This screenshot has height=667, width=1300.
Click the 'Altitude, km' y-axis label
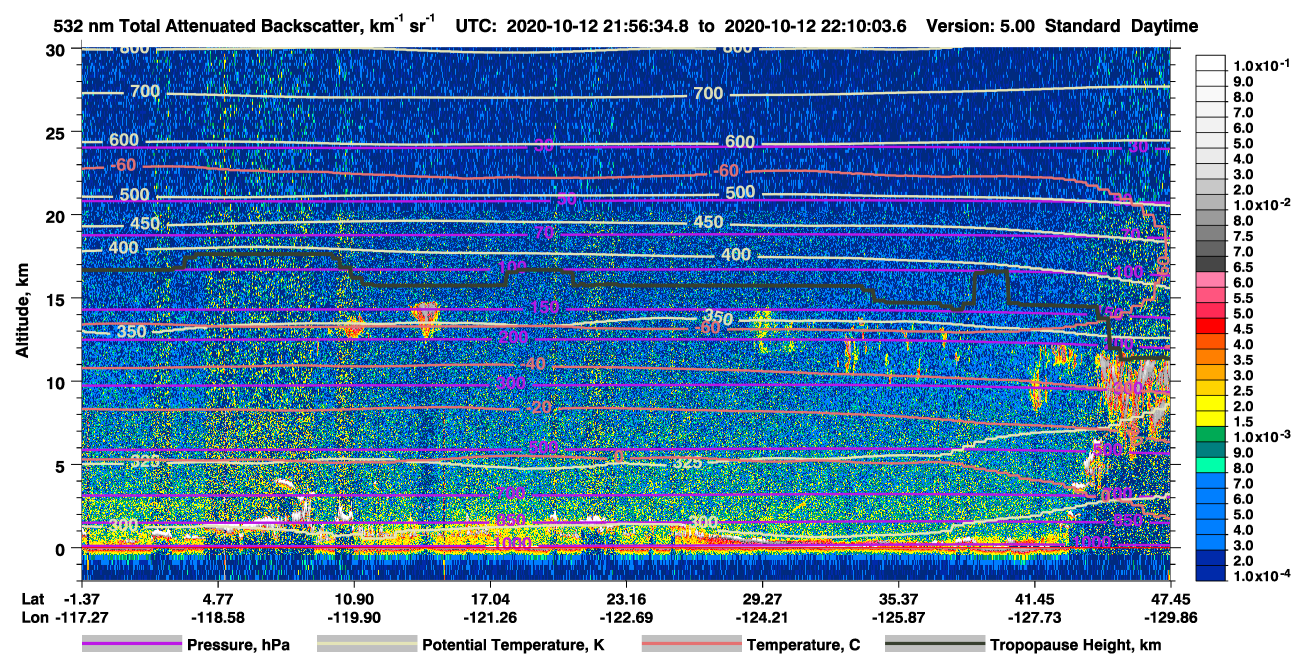tap(22, 313)
